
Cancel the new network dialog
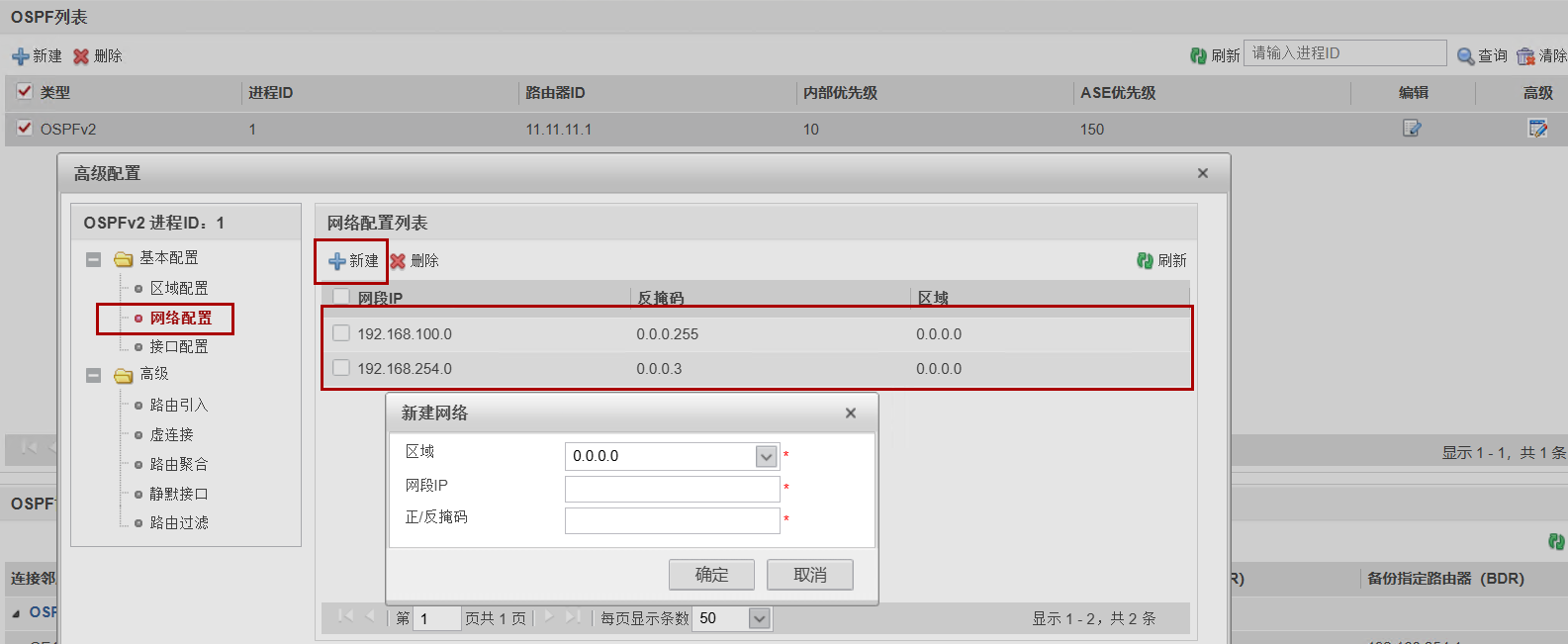click(809, 575)
